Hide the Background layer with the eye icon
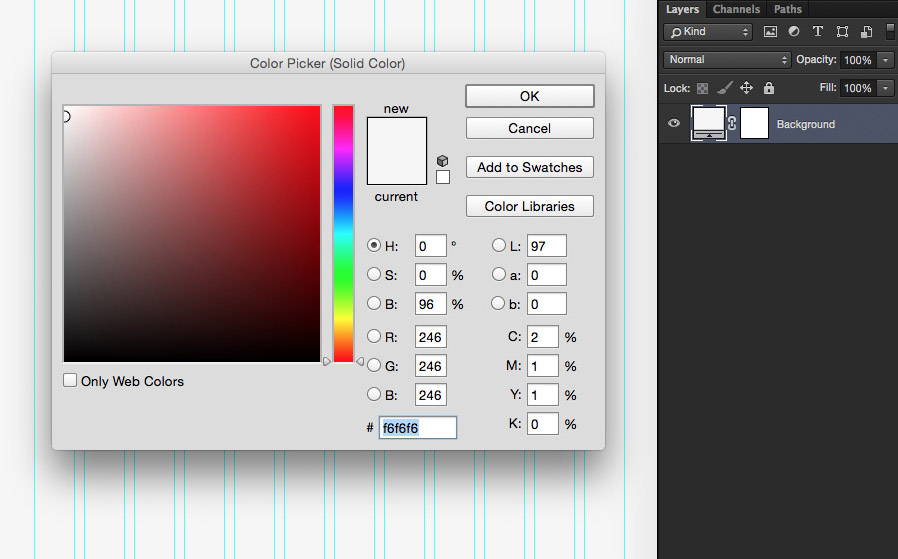 pos(674,123)
